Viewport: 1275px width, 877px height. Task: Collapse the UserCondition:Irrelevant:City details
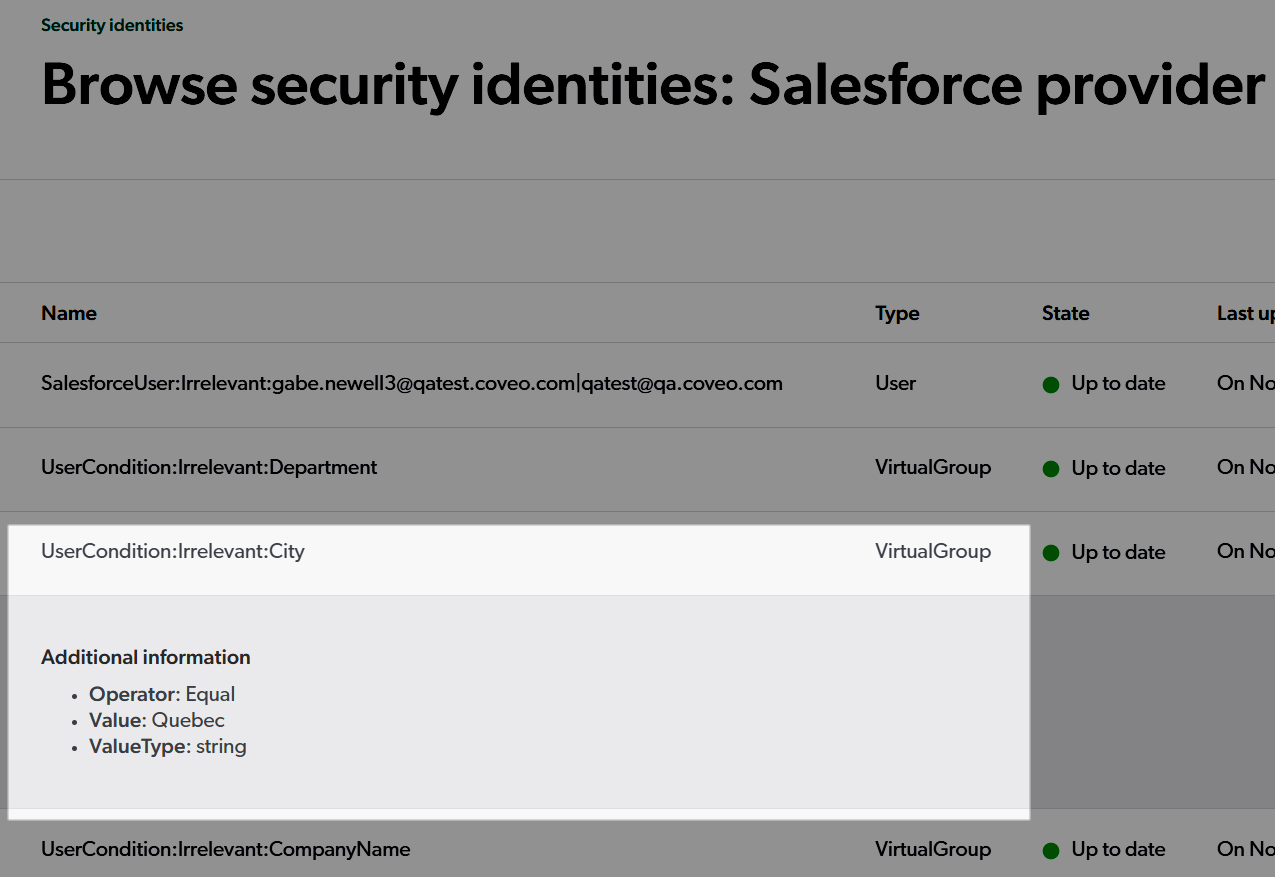[x=172, y=551]
